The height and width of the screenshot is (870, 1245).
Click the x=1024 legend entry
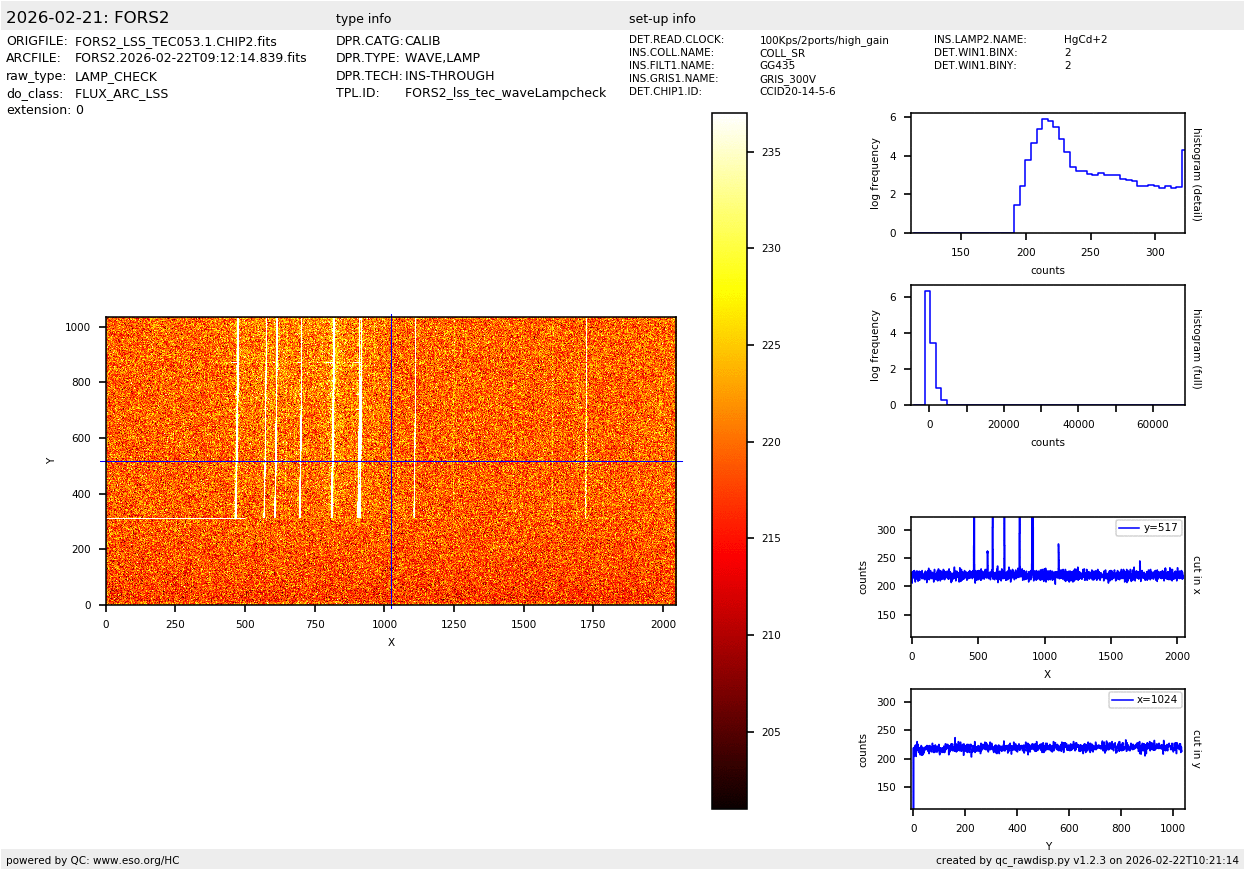click(x=1145, y=700)
